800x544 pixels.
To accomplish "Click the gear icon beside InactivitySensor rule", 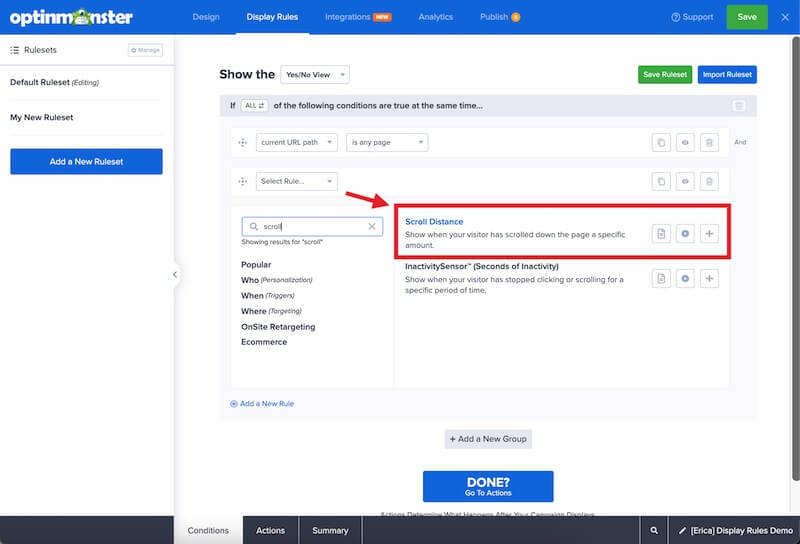I will coord(685,278).
